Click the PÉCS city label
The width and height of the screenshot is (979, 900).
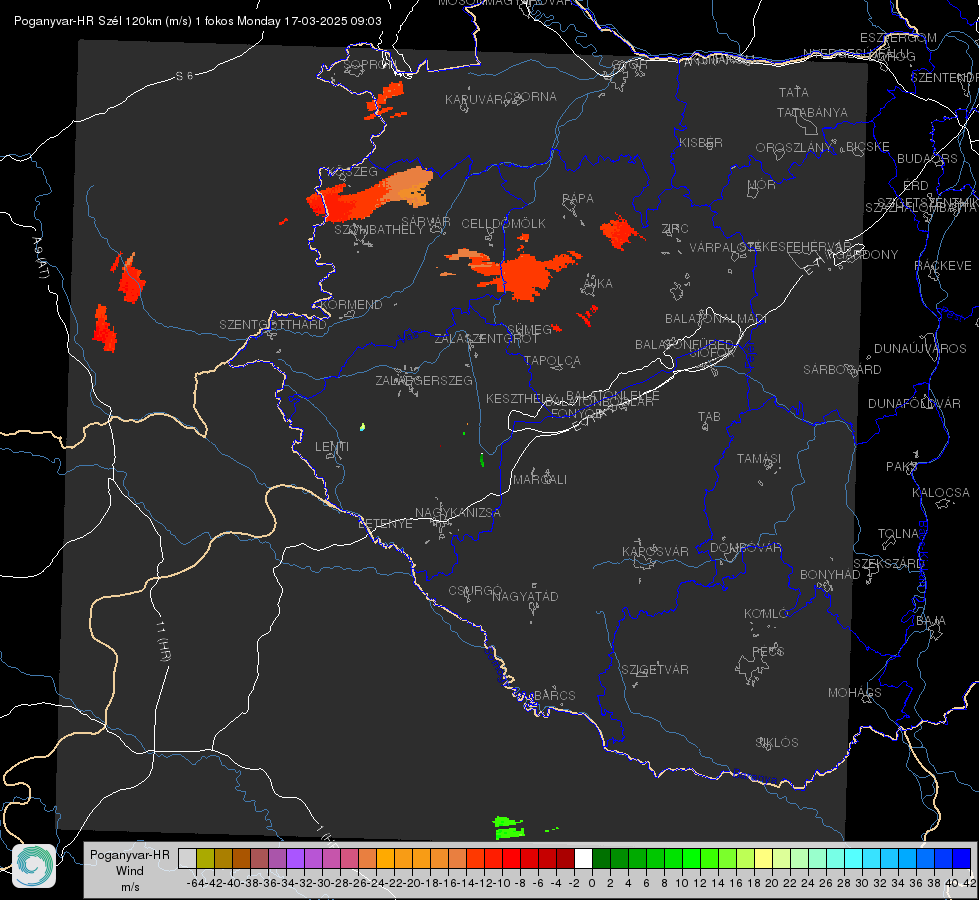click(768, 651)
